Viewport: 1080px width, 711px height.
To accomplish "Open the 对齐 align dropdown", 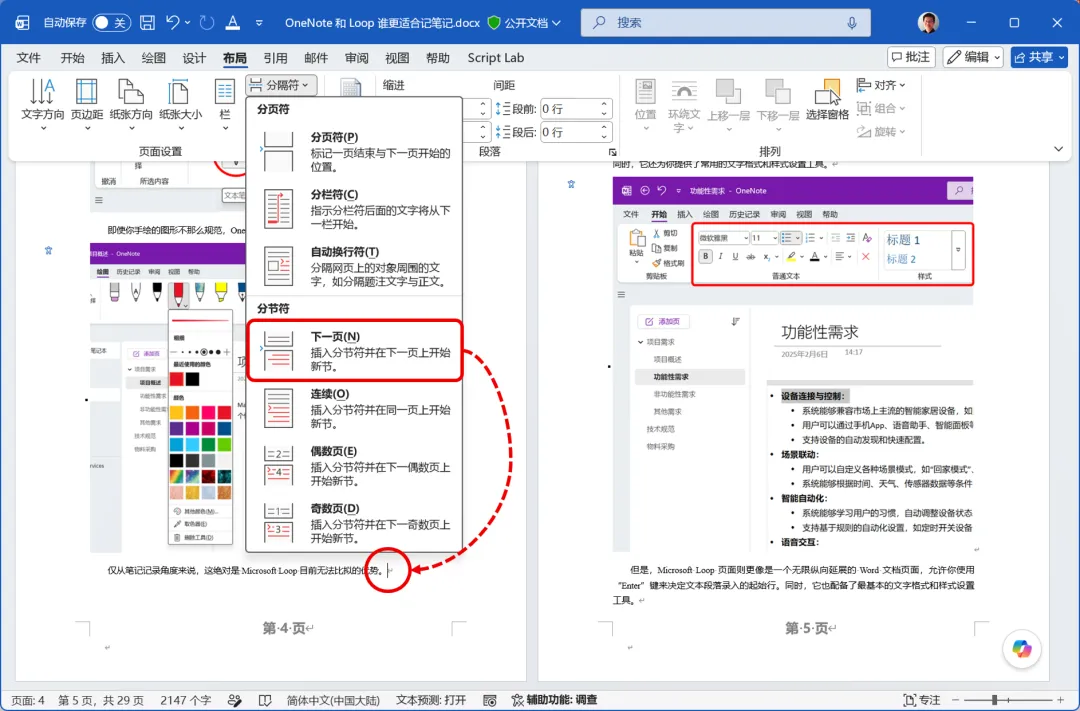I will coord(881,85).
